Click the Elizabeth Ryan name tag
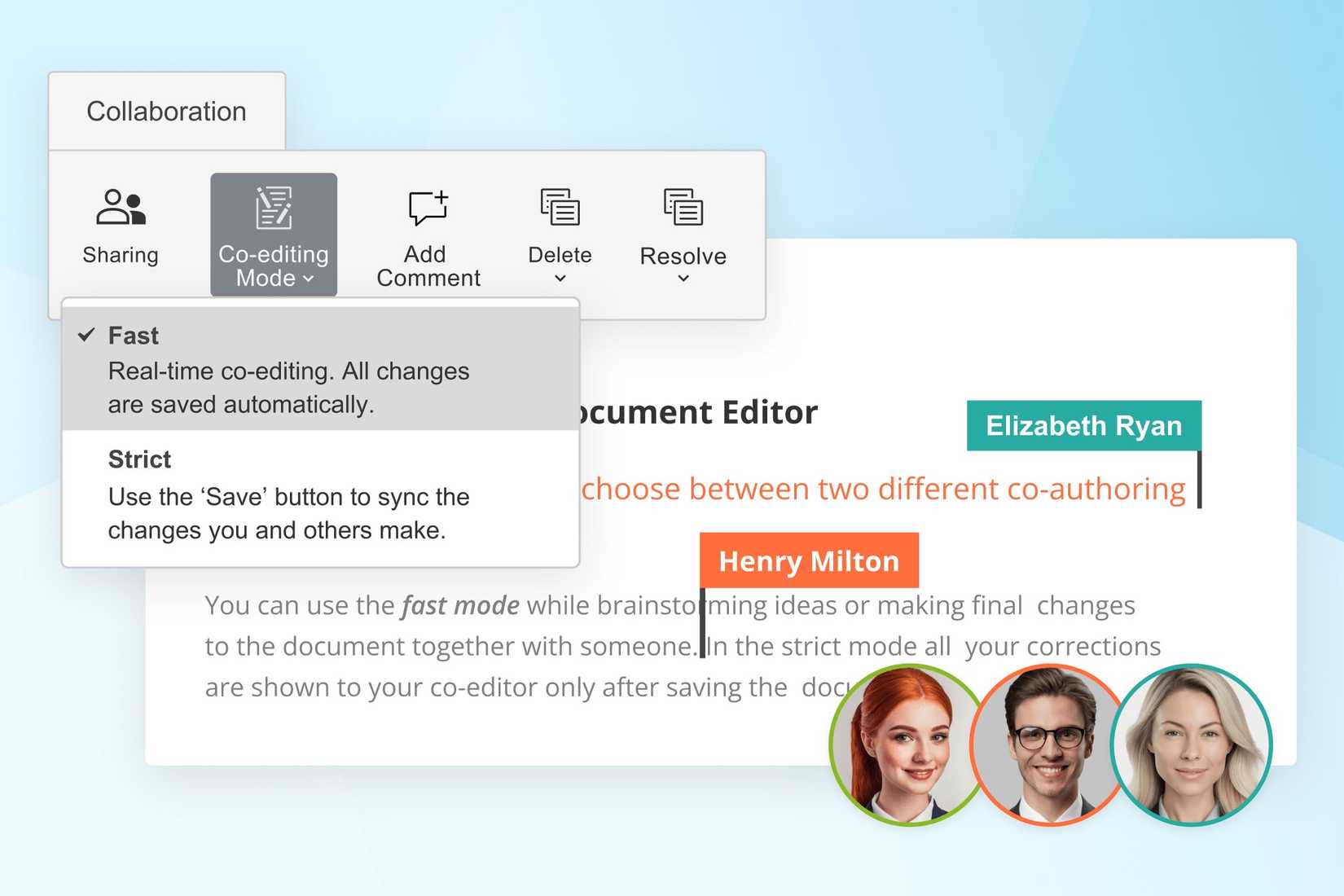The height and width of the screenshot is (896, 1344). pos(1083,425)
